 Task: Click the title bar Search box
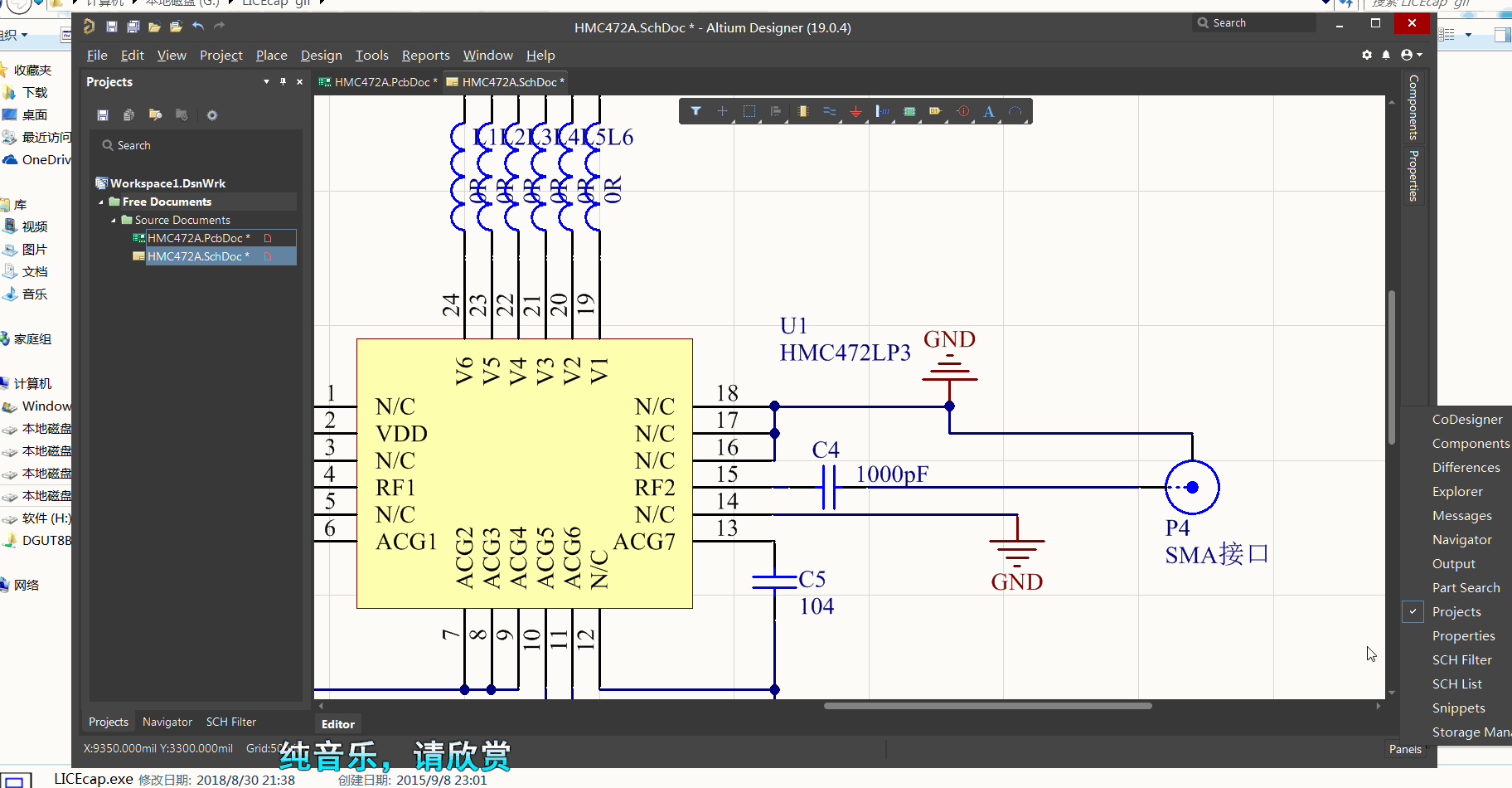tap(1254, 22)
